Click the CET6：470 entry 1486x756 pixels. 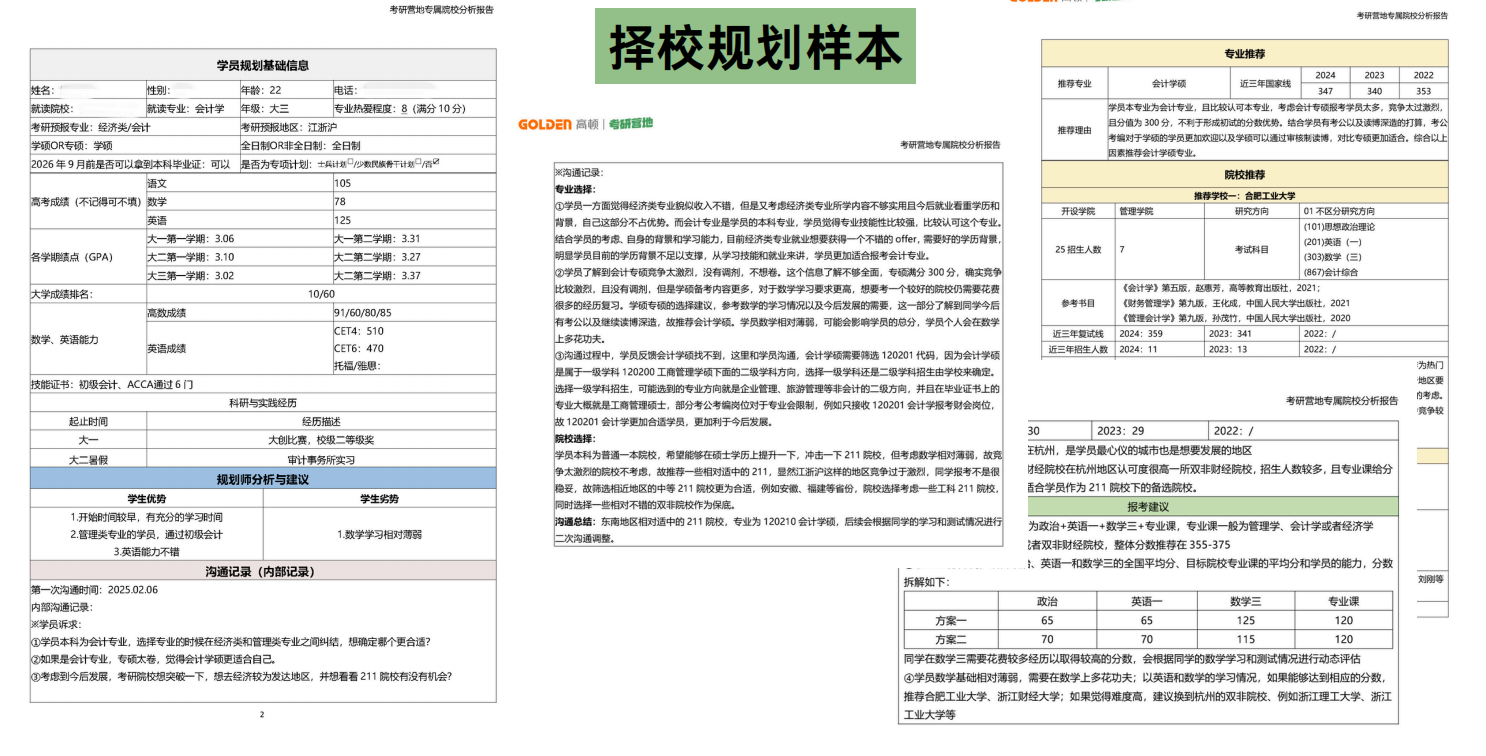359,348
